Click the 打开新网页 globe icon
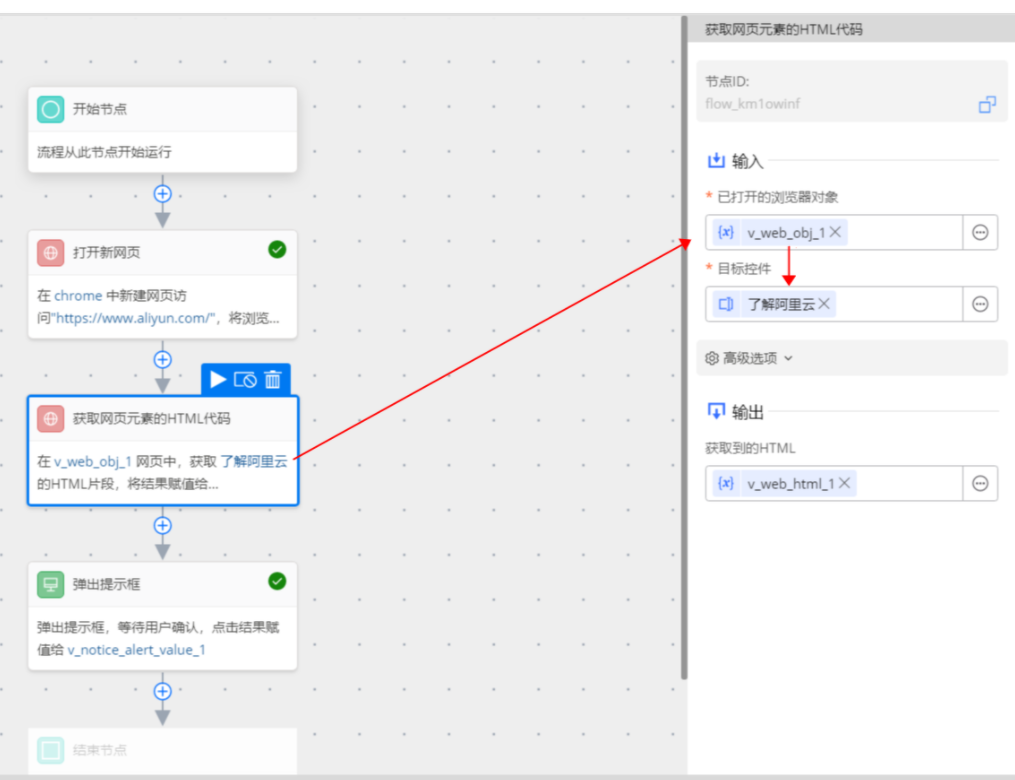Viewport: 1015px width, 780px height. [x=50, y=252]
